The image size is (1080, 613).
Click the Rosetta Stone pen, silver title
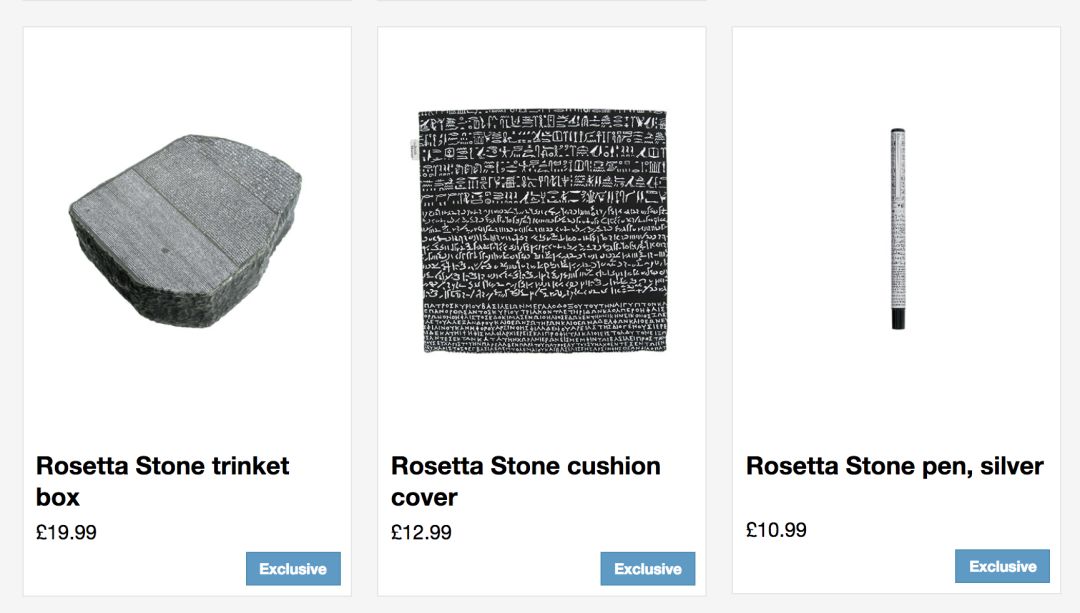[x=894, y=466]
